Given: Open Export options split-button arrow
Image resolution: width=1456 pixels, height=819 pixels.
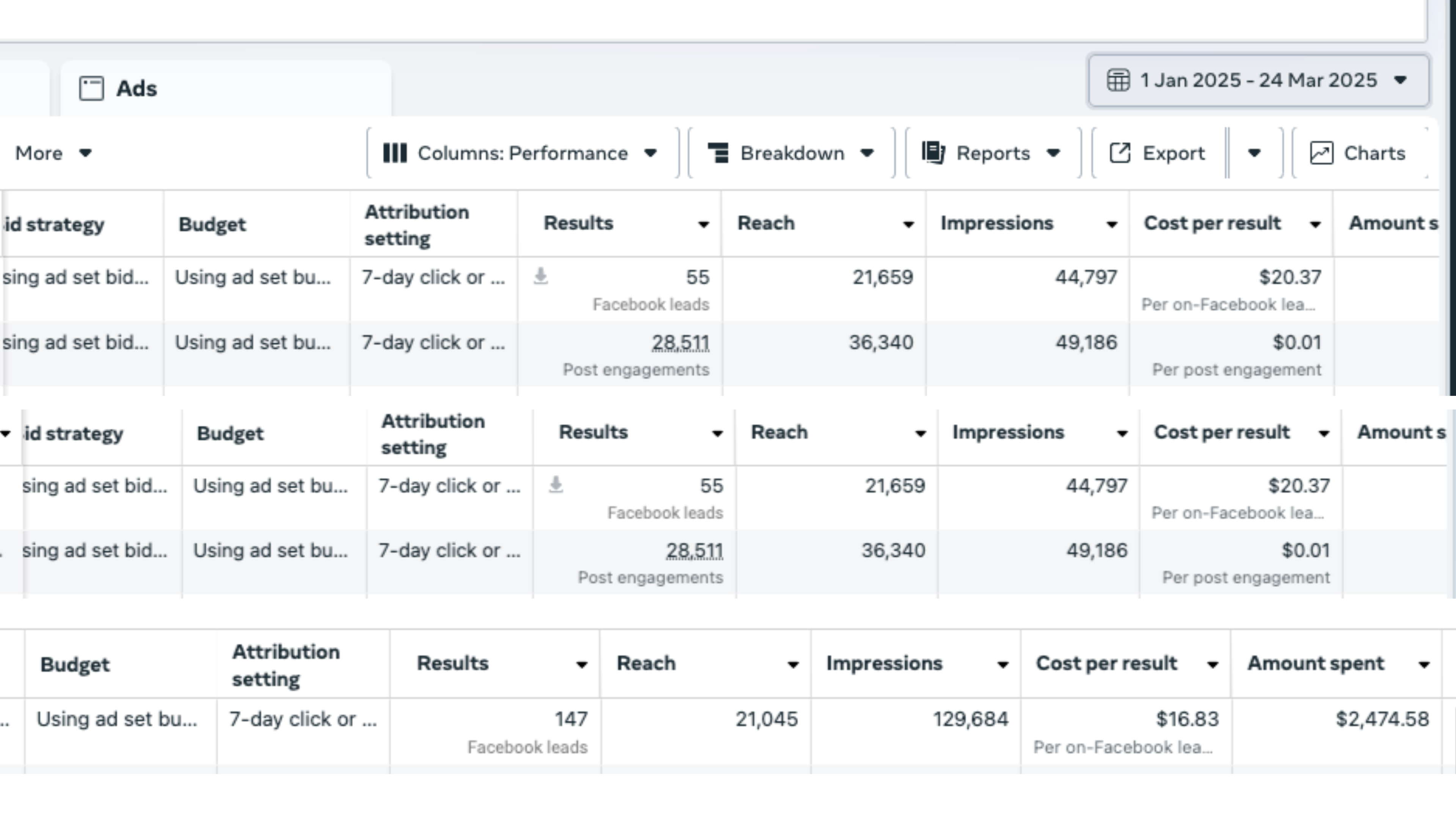Looking at the screenshot, I should 1254,153.
